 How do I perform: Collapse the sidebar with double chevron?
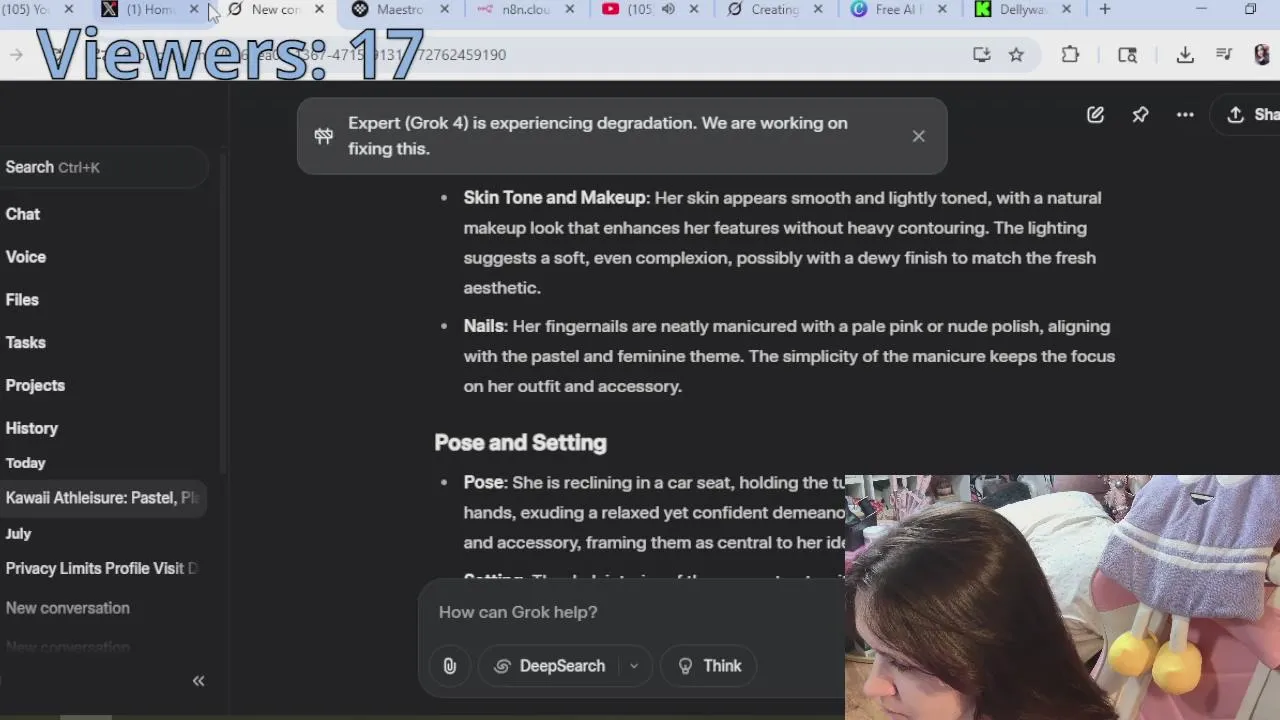[198, 681]
